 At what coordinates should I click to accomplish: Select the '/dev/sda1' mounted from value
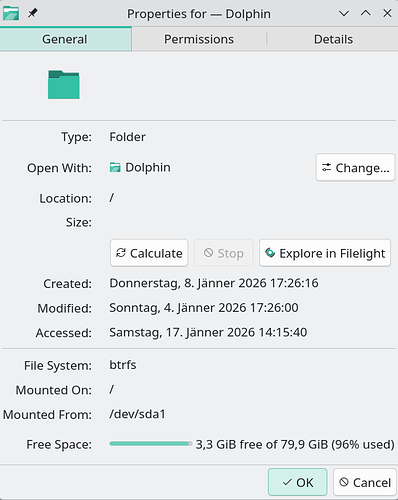(137, 414)
